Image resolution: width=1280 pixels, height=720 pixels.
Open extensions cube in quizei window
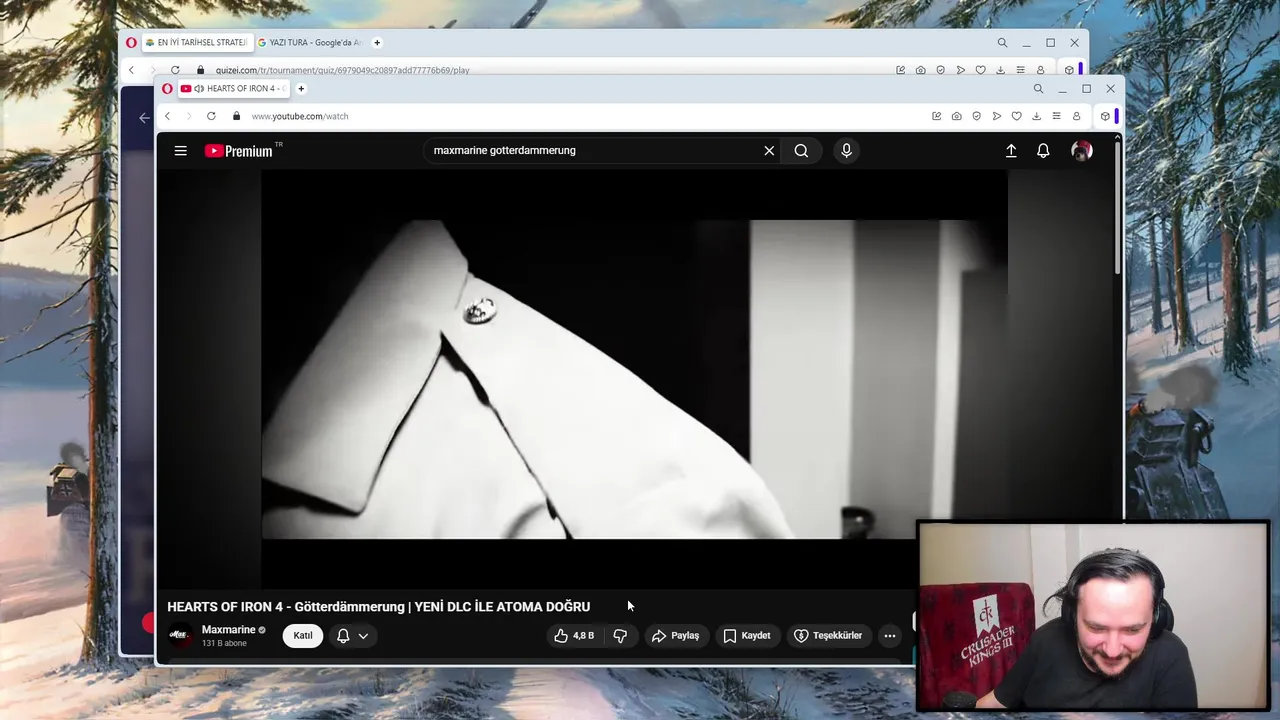coord(1069,70)
